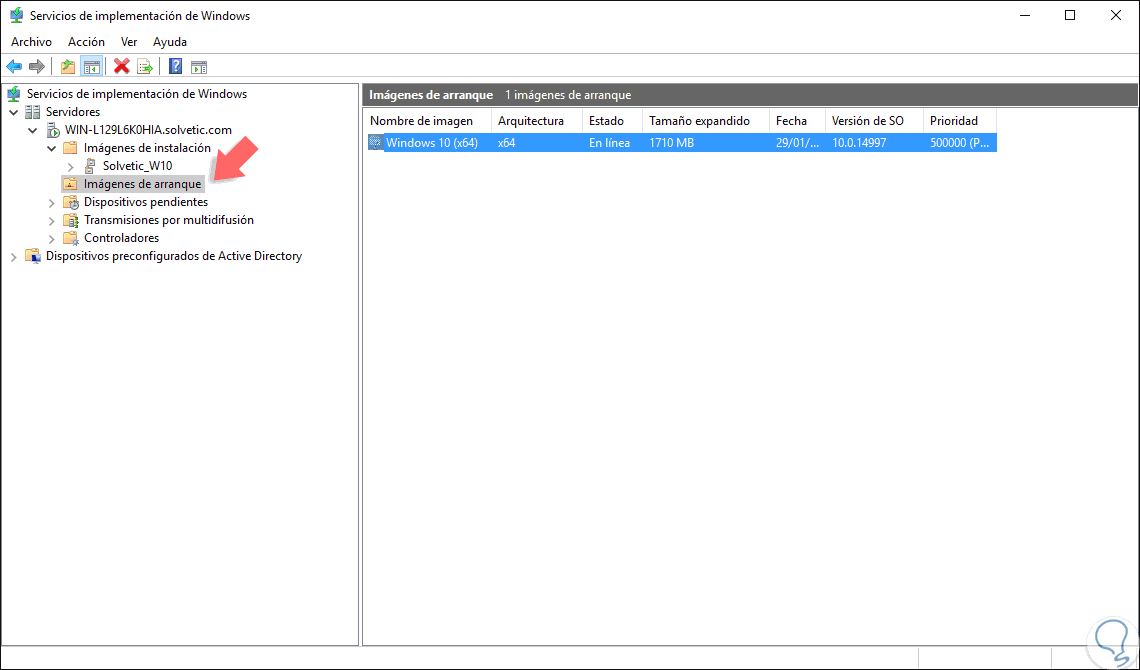
Task: Open Help via the question mark icon
Action: coord(175,67)
